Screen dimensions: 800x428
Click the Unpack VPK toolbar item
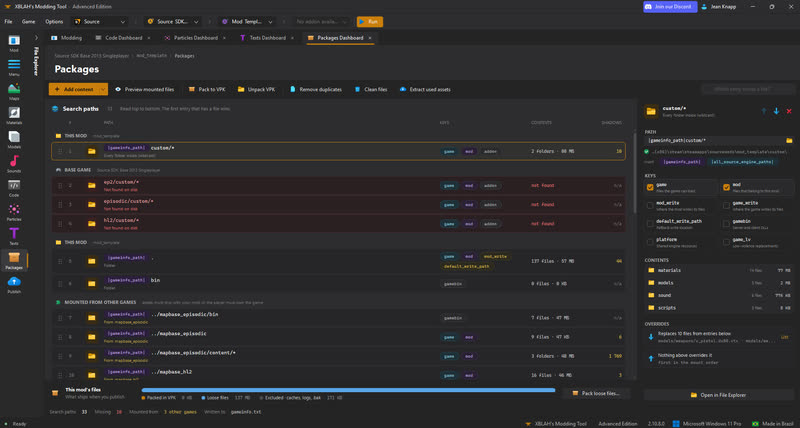coord(256,89)
